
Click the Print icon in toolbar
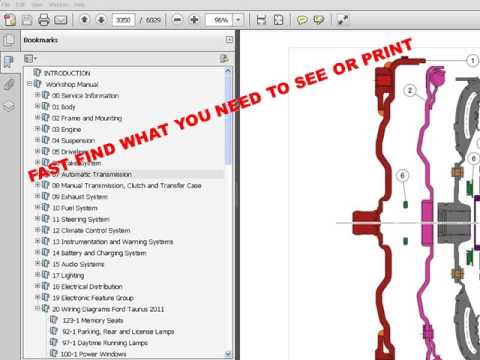coord(44,20)
